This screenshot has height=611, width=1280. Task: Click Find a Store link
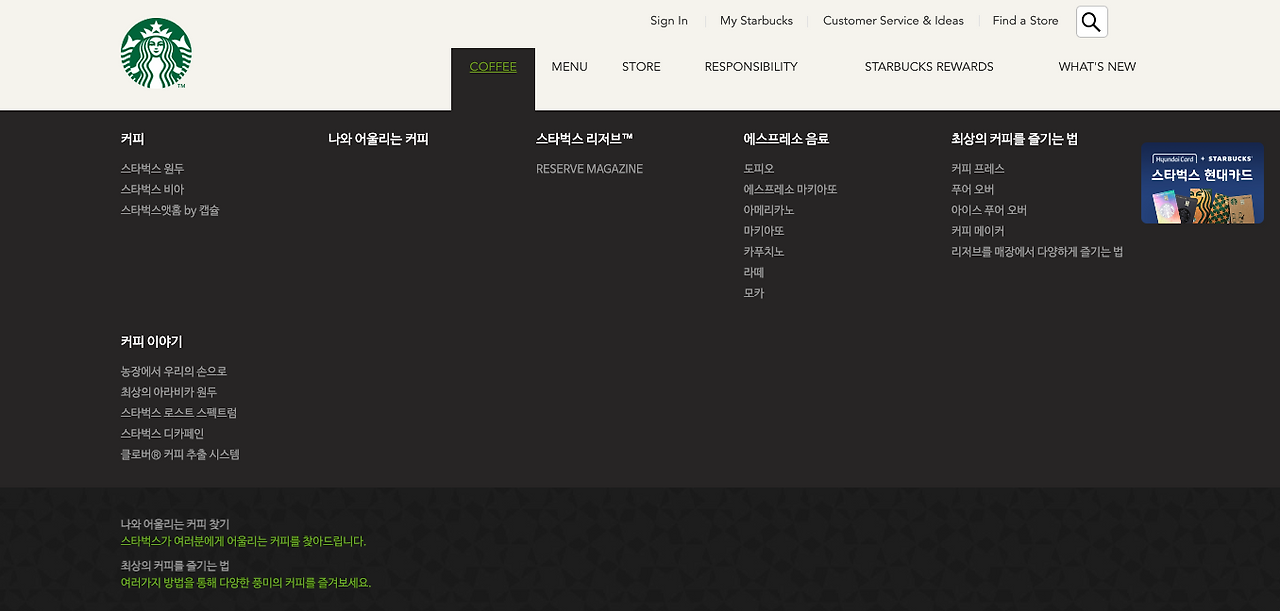[x=1025, y=21]
